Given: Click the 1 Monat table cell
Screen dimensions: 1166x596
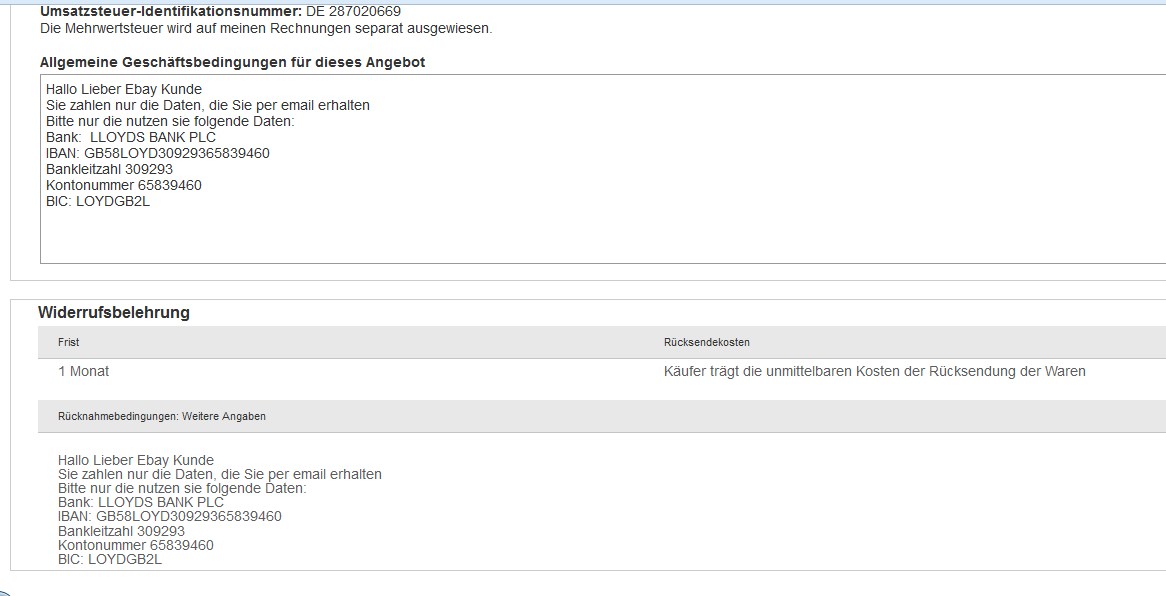Looking at the screenshot, I should 83,371.
